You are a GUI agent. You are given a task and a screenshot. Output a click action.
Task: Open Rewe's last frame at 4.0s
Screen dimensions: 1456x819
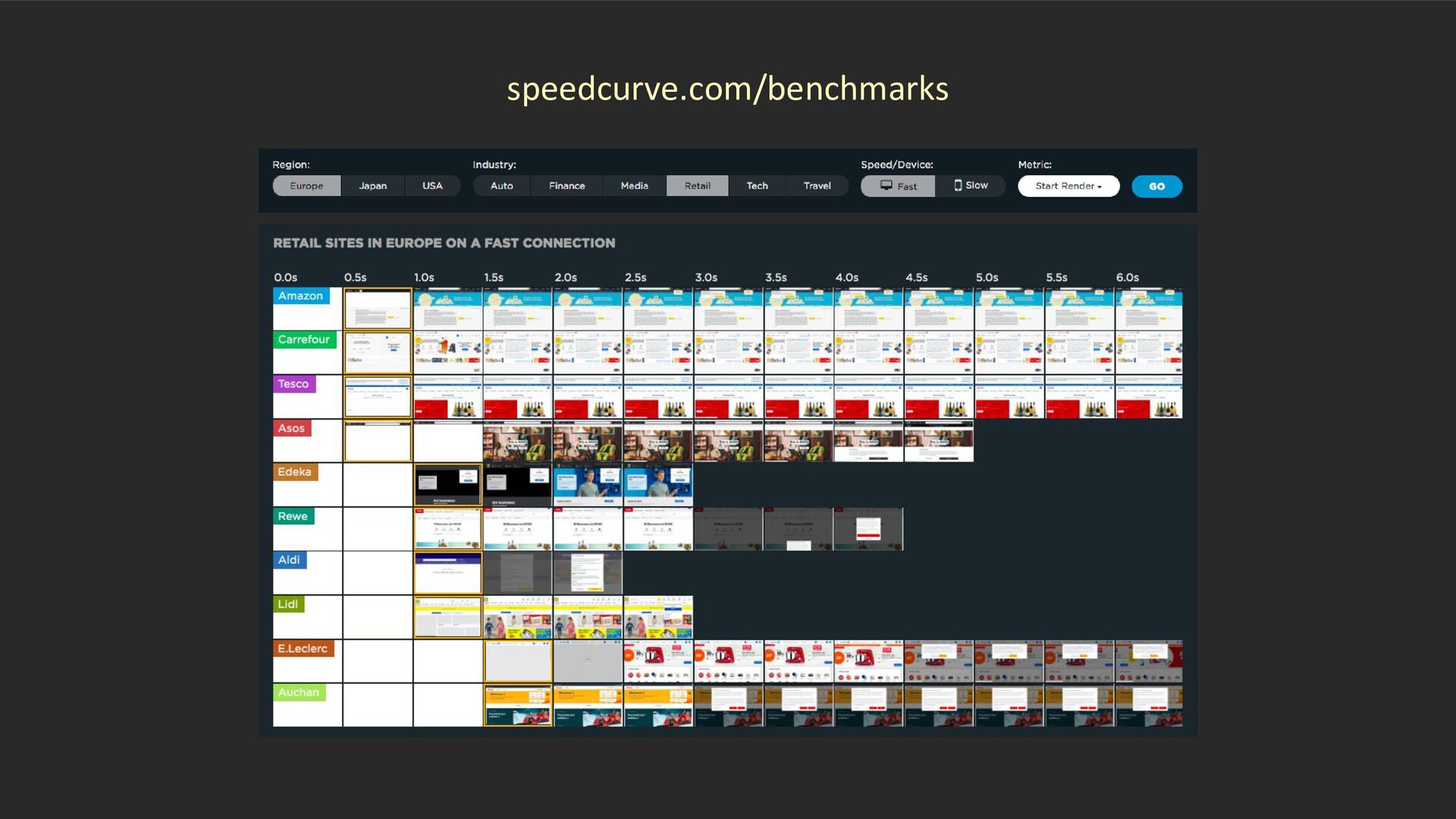(868, 529)
